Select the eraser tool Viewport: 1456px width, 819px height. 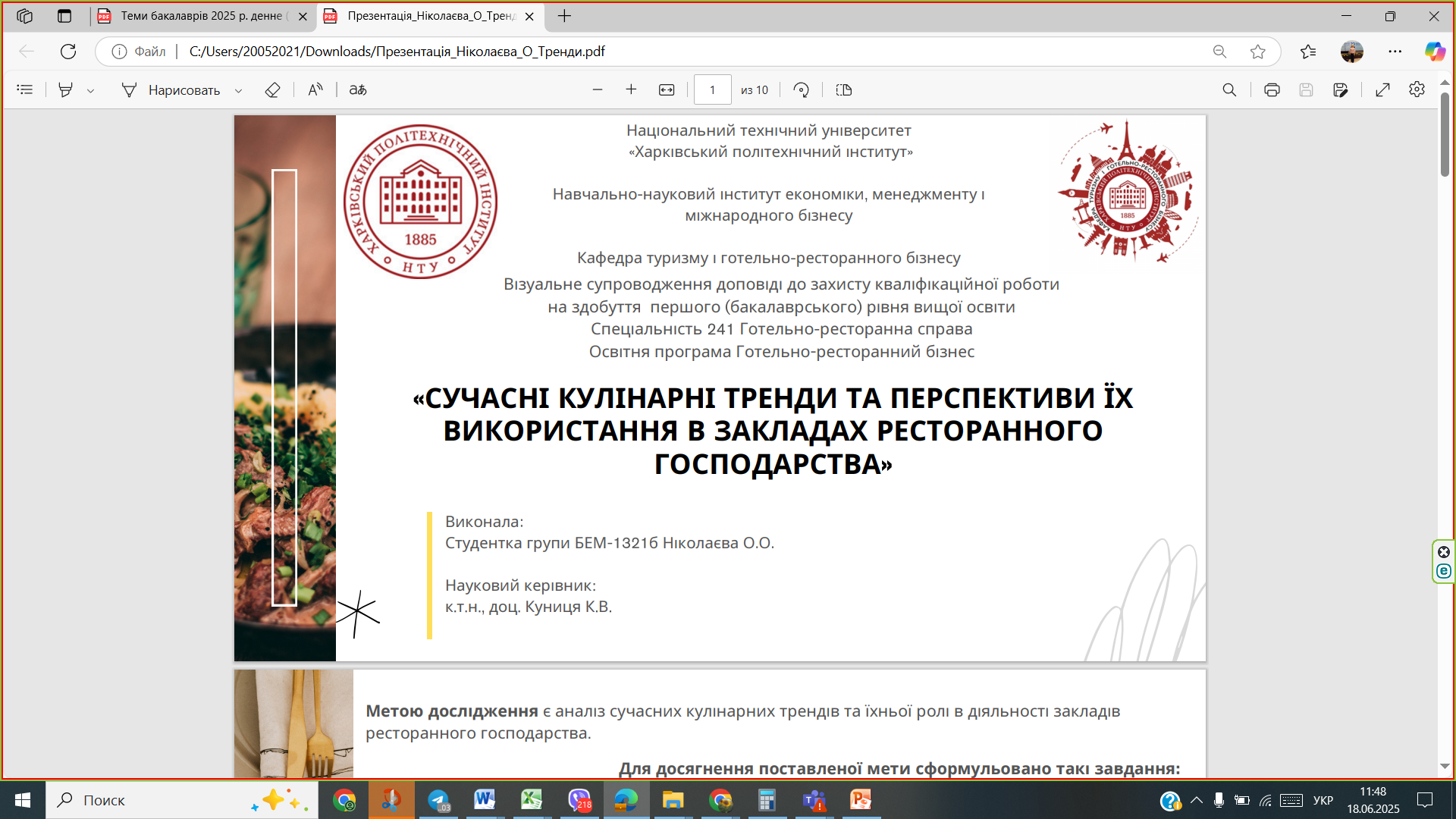point(272,89)
